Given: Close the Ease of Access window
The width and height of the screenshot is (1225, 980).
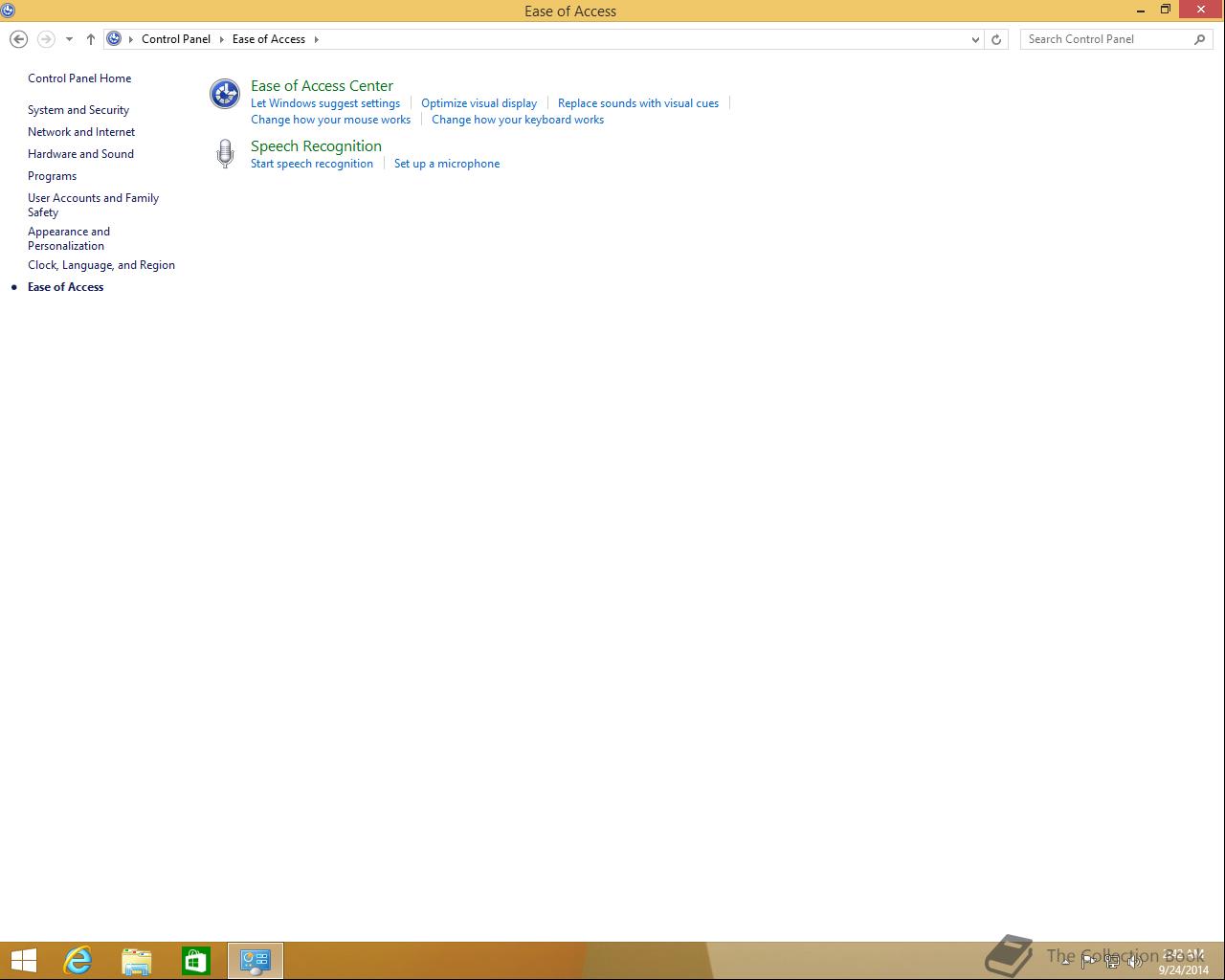Looking at the screenshot, I should point(1201,10).
